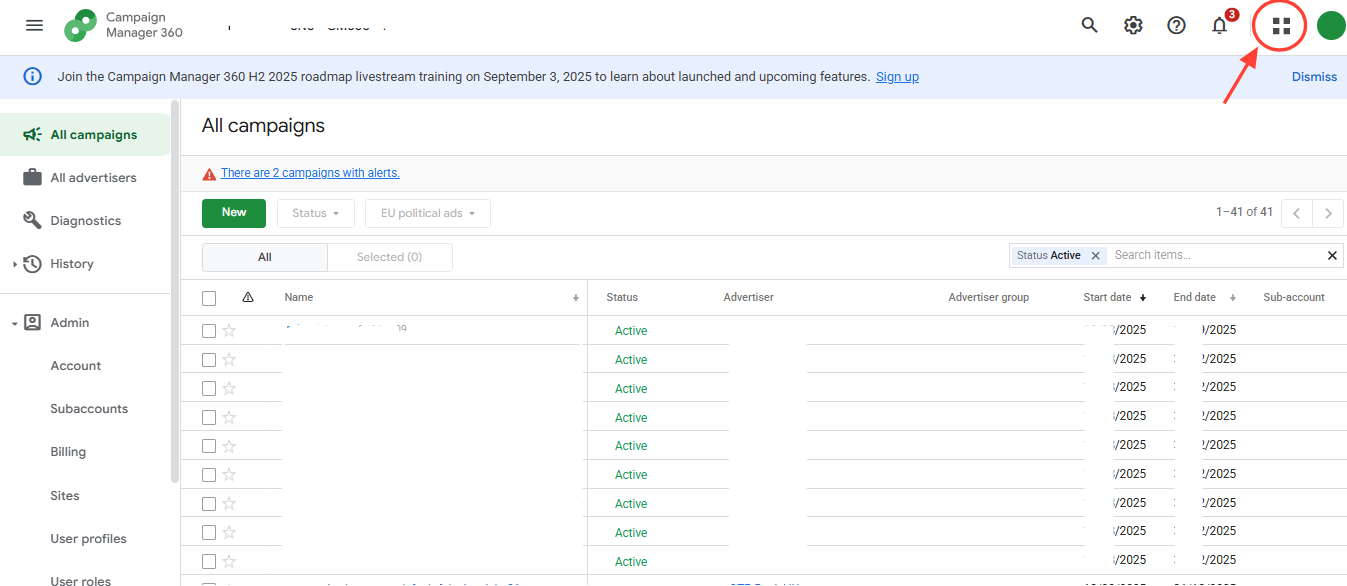1347x586 pixels.
Task: Check the select-all campaigns checkbox
Action: (x=209, y=297)
